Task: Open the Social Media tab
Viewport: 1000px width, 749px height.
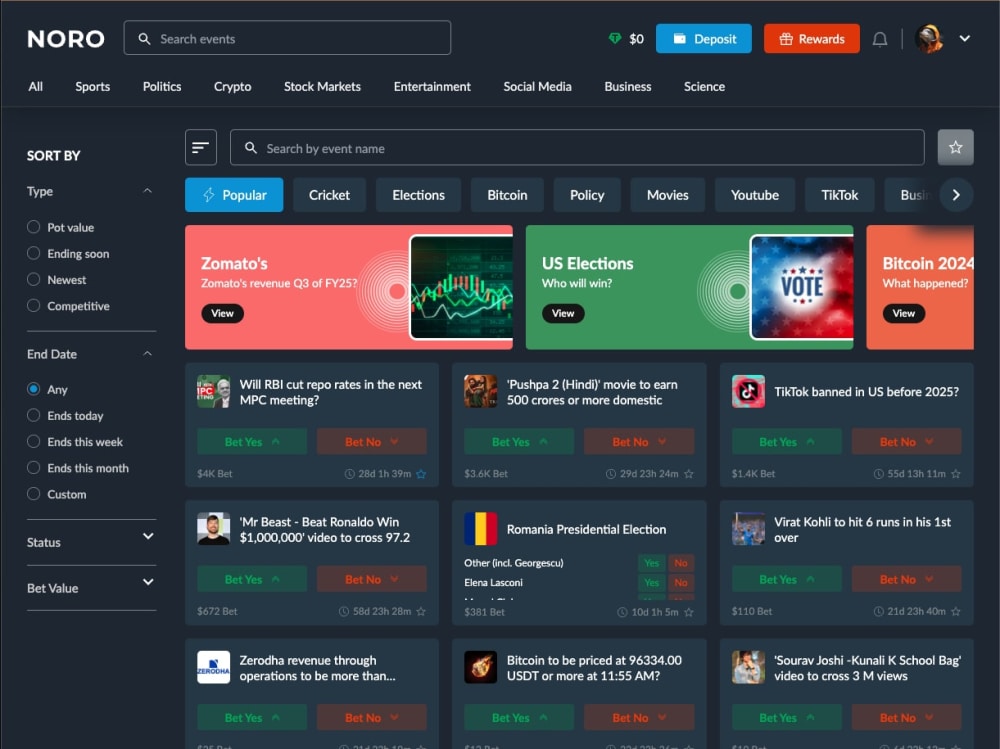Action: 537,86
